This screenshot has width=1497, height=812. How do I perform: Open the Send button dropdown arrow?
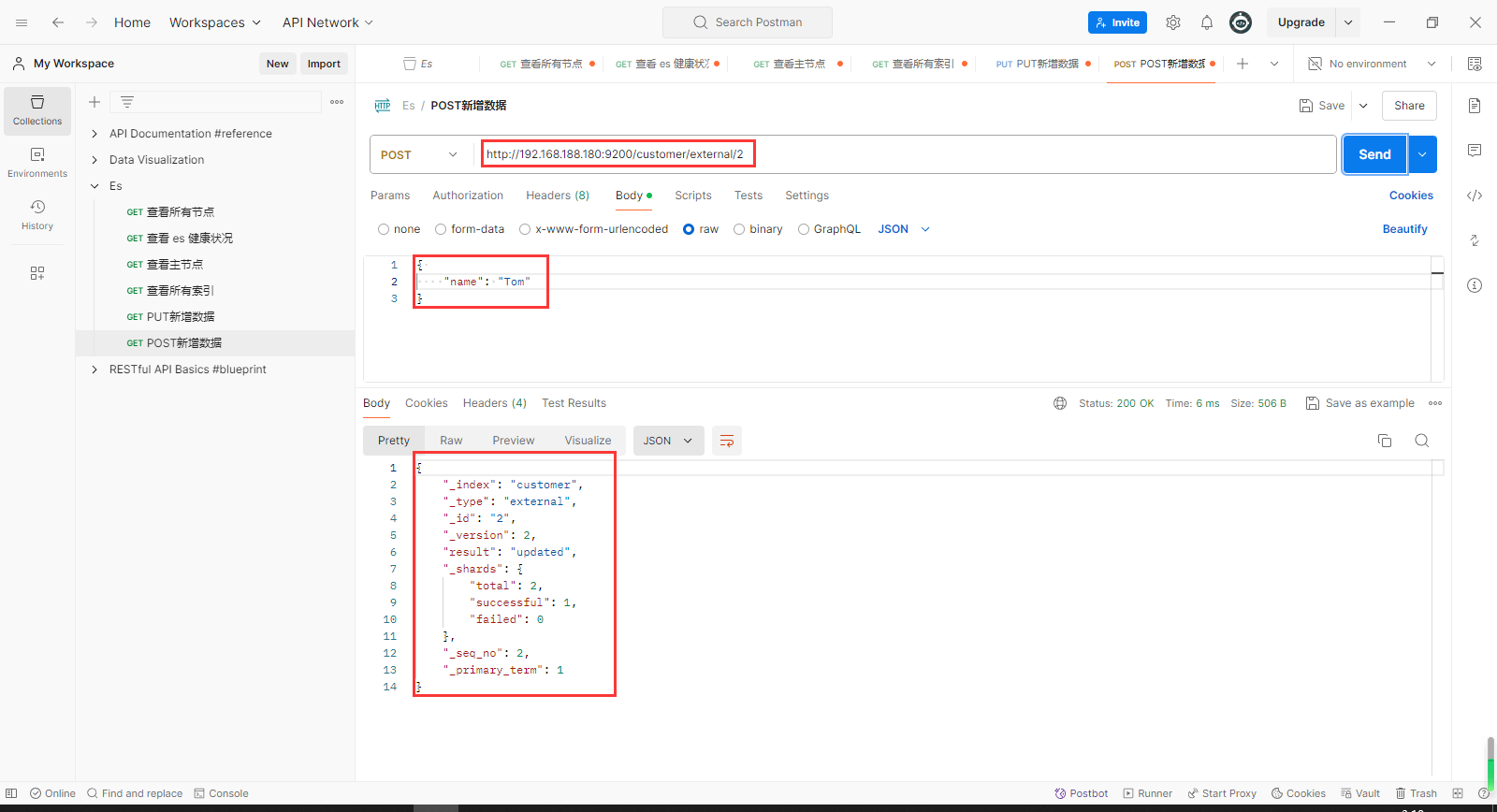point(1422,154)
